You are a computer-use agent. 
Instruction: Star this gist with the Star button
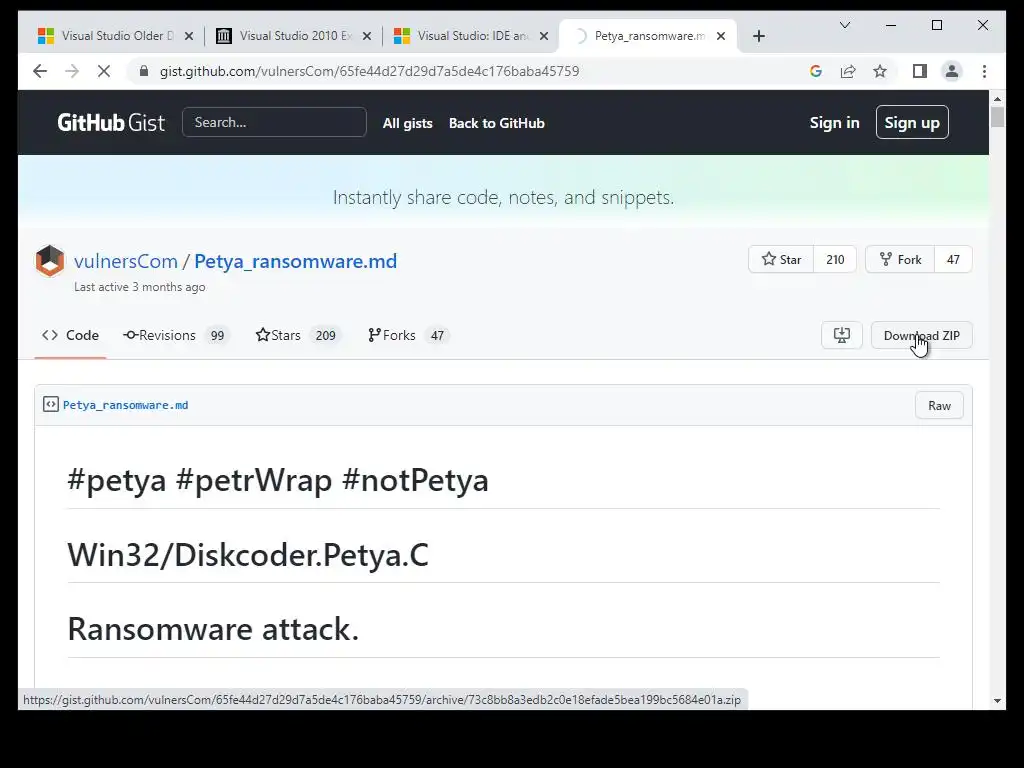pos(781,259)
